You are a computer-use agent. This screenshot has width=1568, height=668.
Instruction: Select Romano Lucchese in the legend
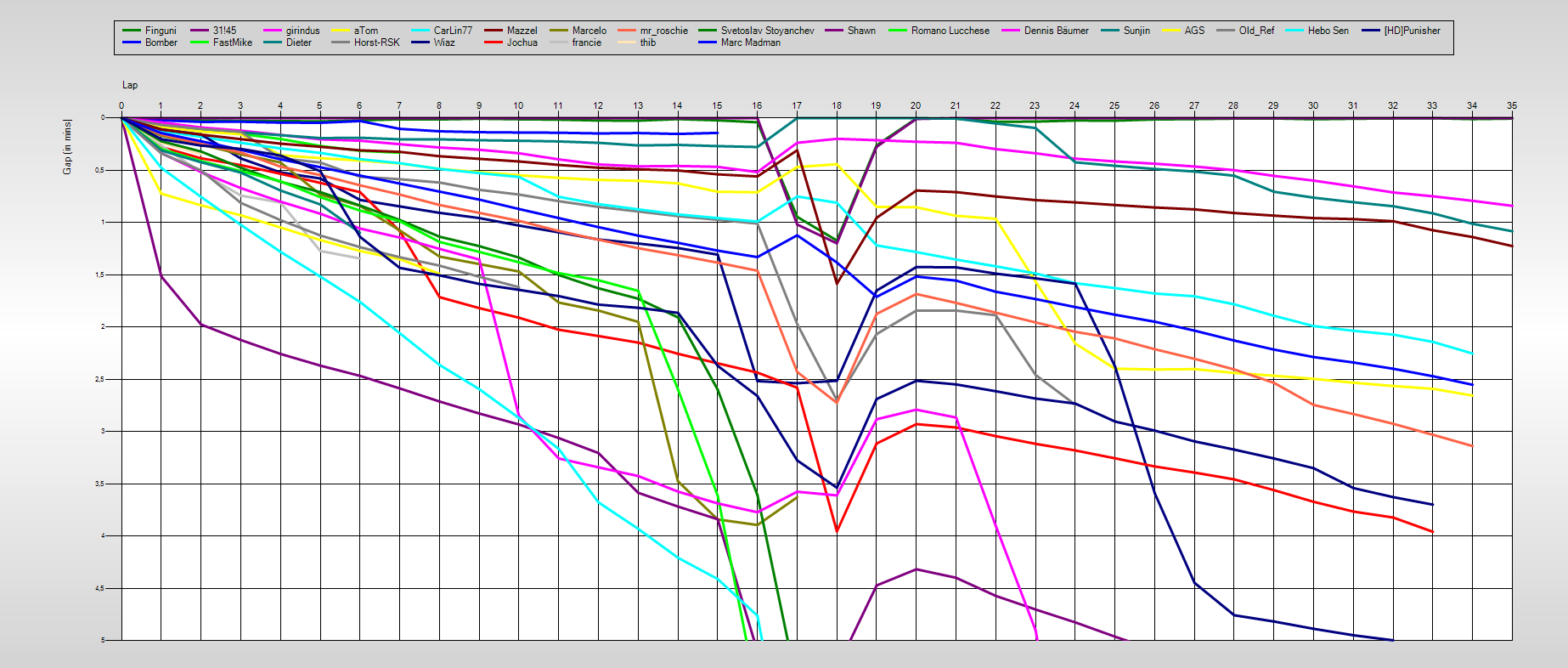[950, 31]
